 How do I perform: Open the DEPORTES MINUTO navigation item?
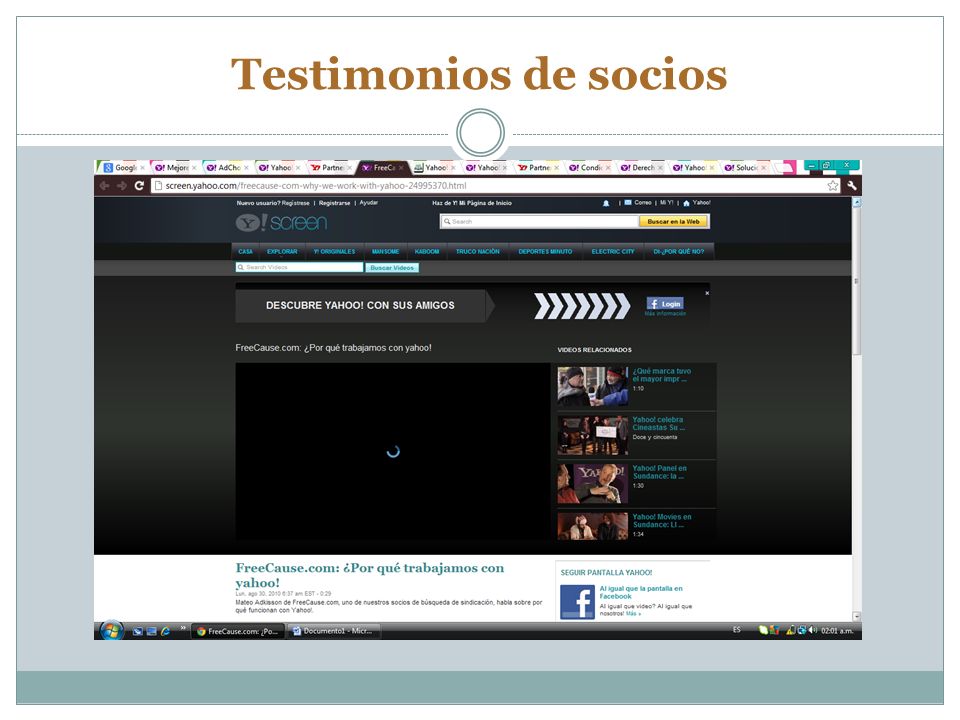pyautogui.click(x=546, y=252)
